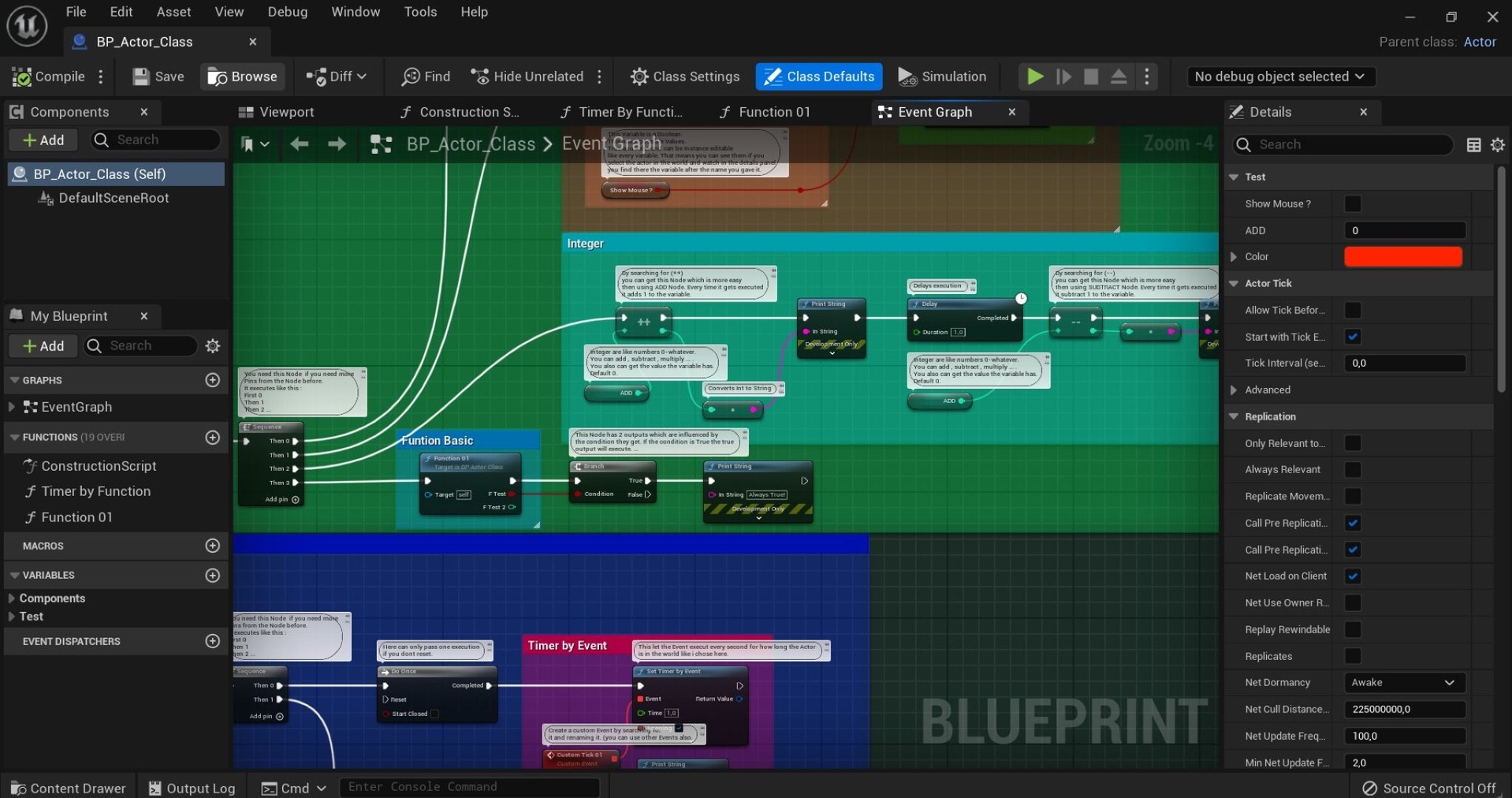Open graph bookmarks dropdown

[x=255, y=144]
